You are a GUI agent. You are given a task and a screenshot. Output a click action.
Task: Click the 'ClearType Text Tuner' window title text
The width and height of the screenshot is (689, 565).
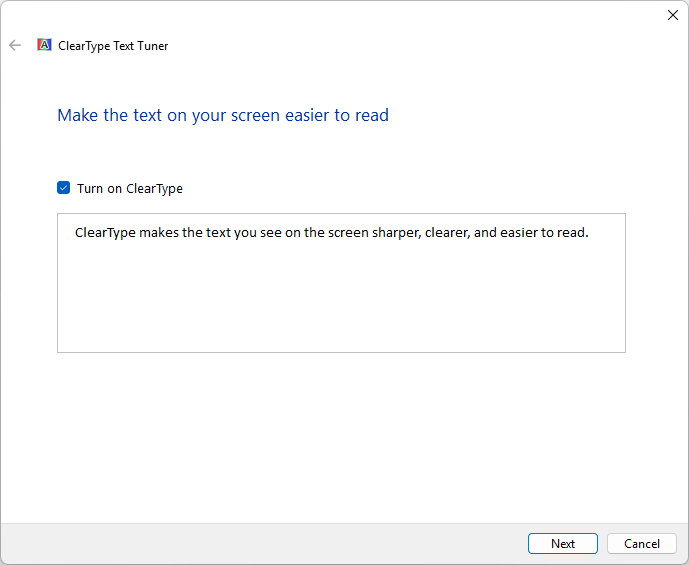tap(113, 46)
